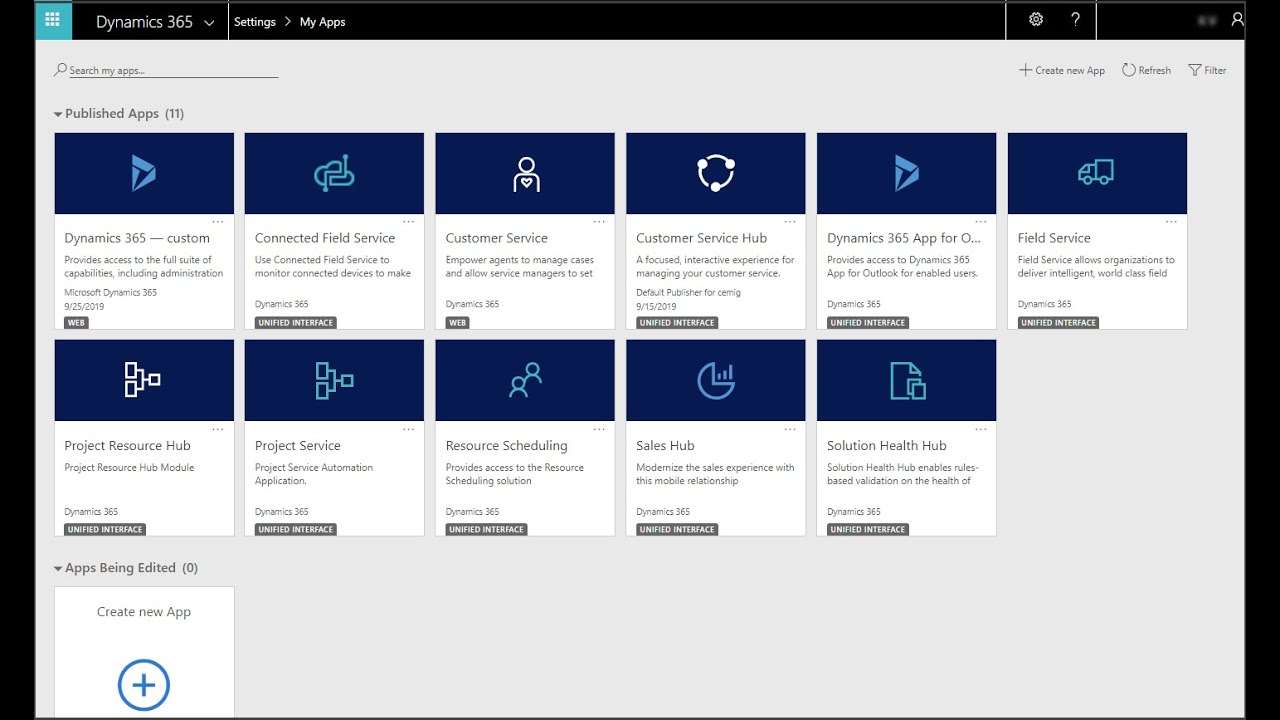
Task: Open more options for Project Resource Hub
Action: (218, 429)
